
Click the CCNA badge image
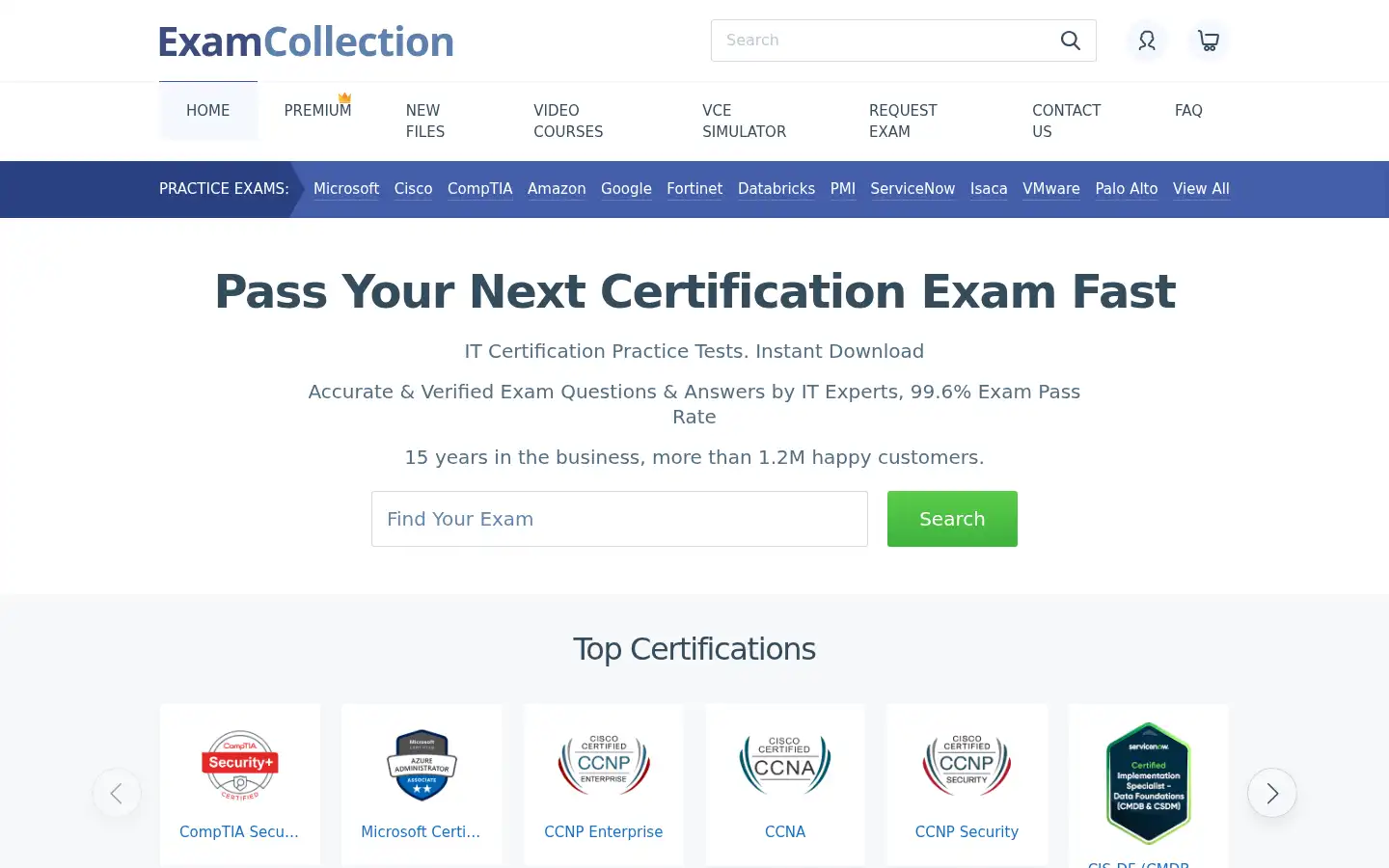(x=785, y=765)
